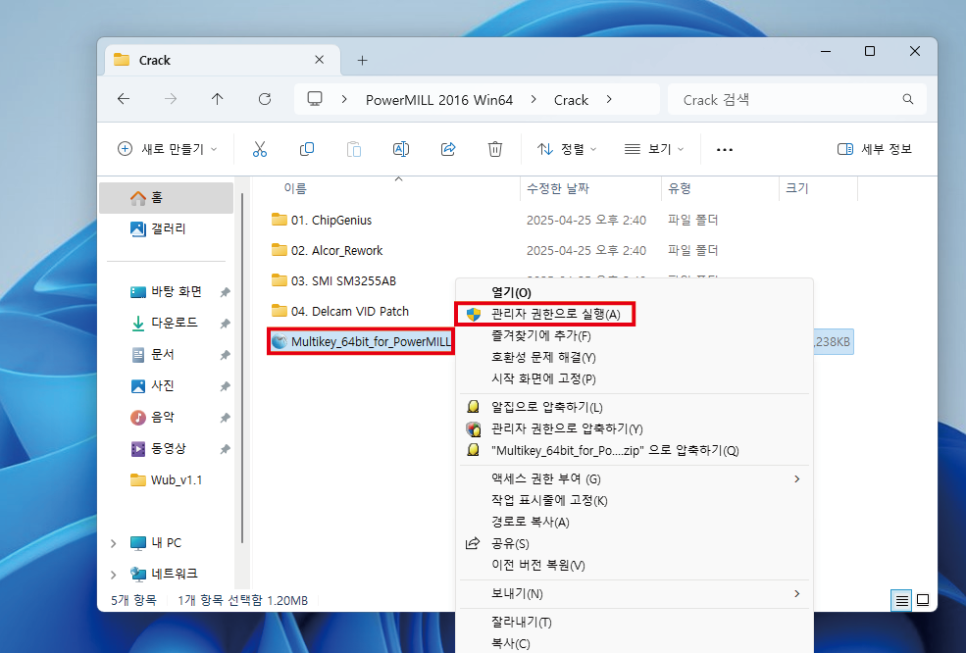Open 홈 in the sidebar

166,198
